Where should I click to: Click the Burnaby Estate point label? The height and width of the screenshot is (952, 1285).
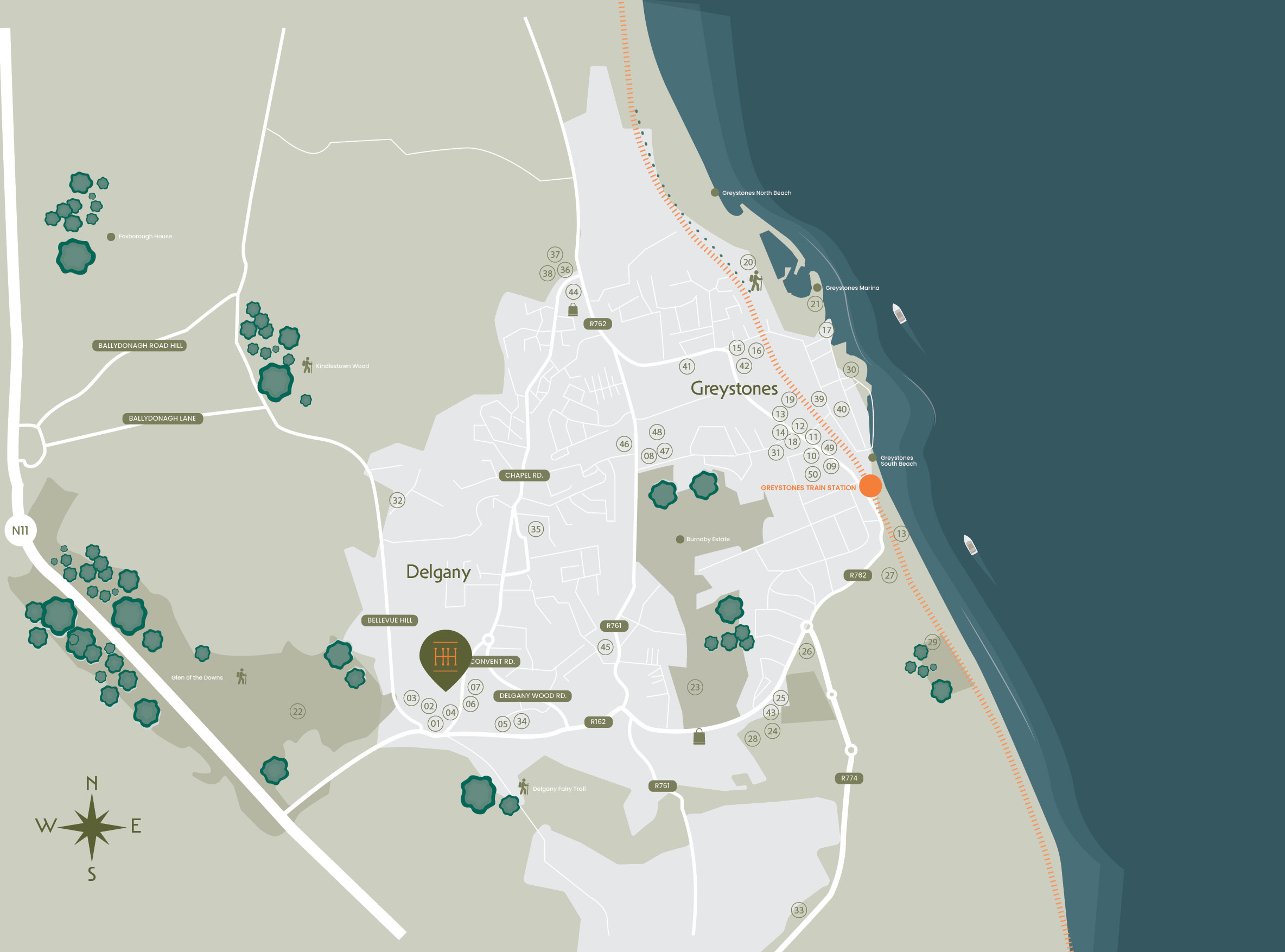[708, 540]
